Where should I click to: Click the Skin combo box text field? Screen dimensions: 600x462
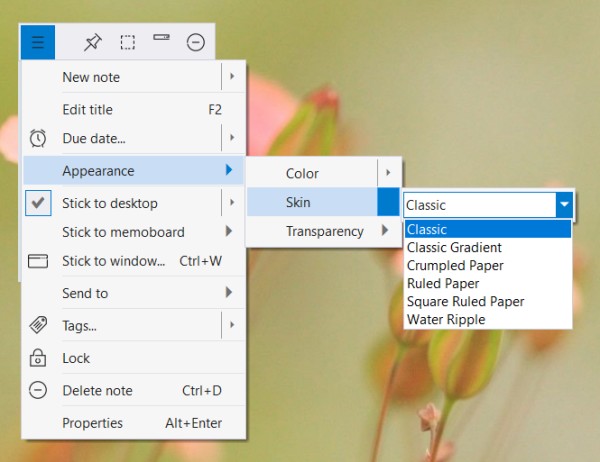480,205
